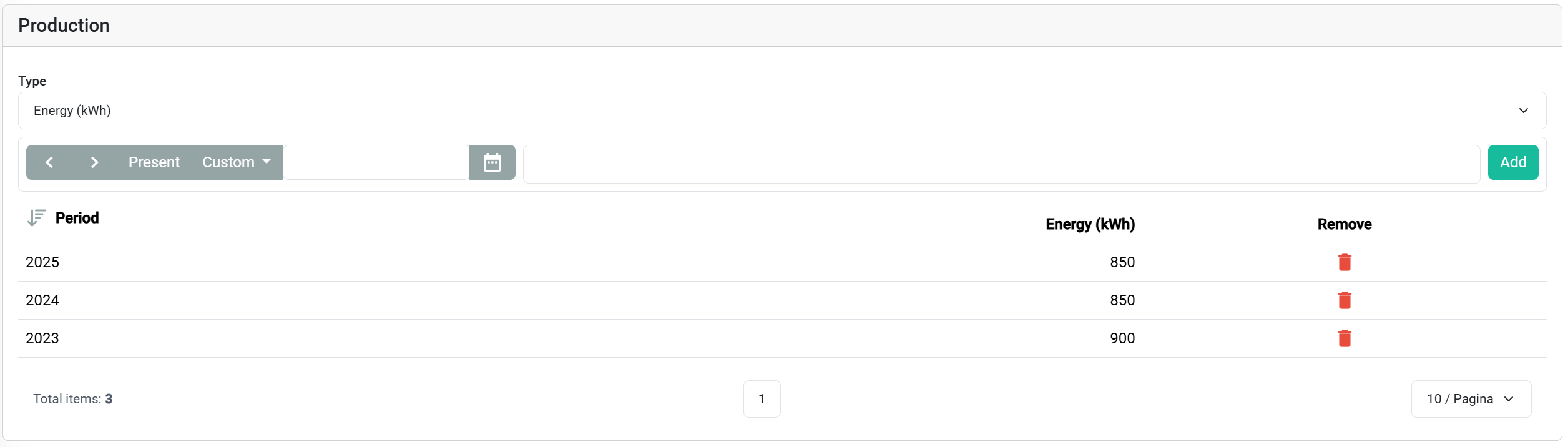Change the 10 / Pagina page size

click(x=1470, y=399)
